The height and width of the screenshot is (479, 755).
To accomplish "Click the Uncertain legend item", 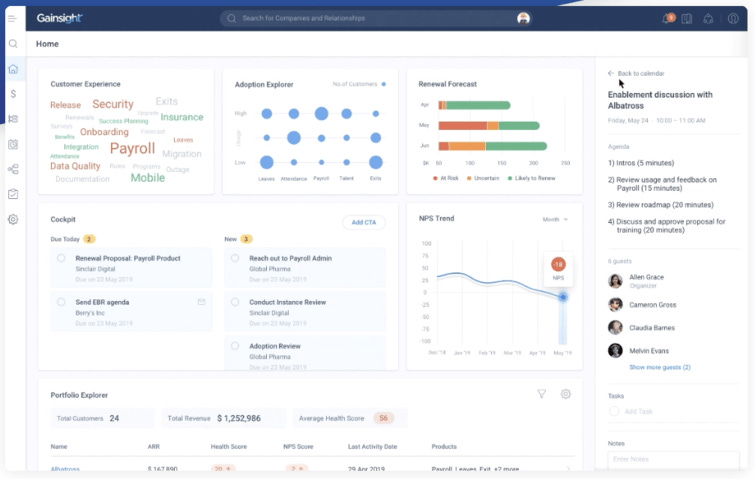I will click(x=483, y=178).
